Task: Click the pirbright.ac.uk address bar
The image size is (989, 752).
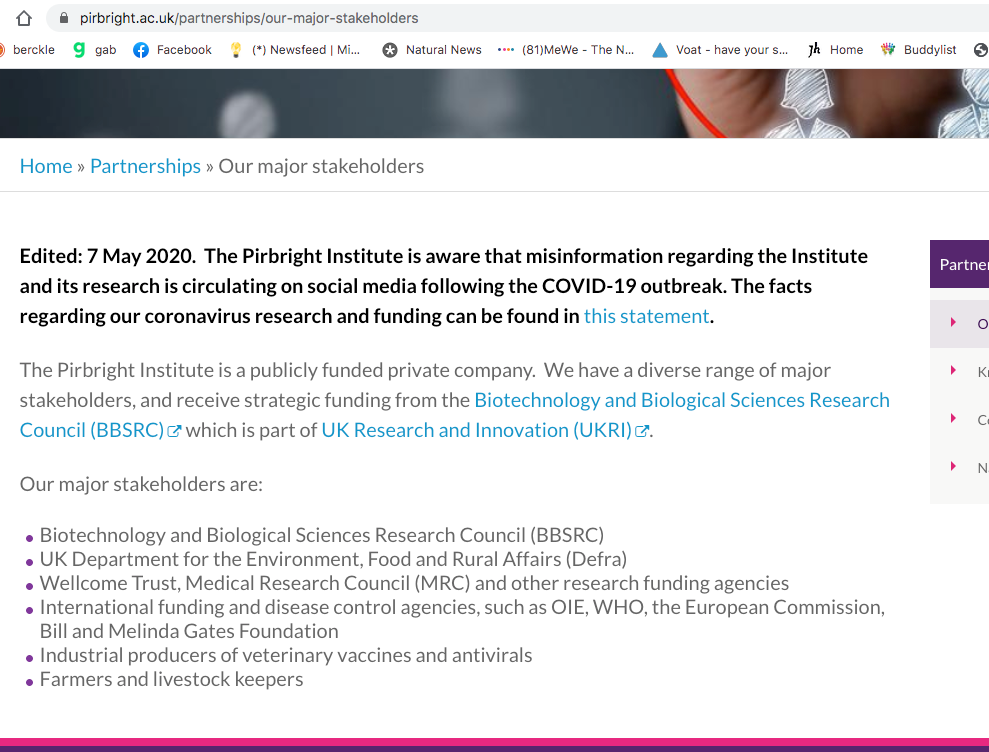Action: point(517,18)
